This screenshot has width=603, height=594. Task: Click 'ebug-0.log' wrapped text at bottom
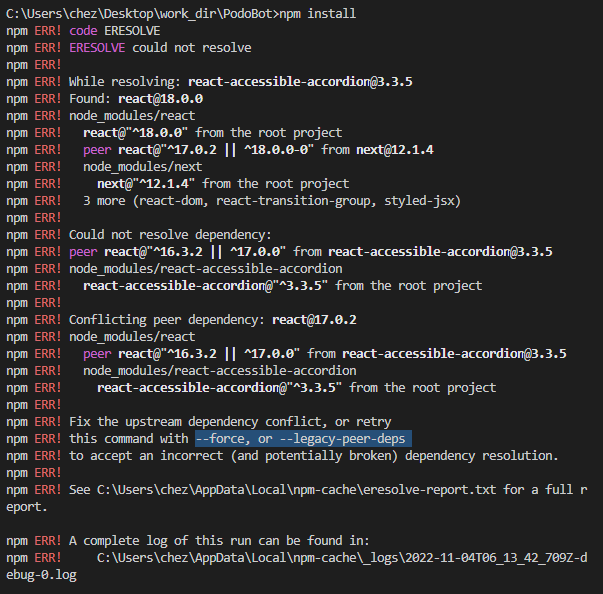(42, 575)
